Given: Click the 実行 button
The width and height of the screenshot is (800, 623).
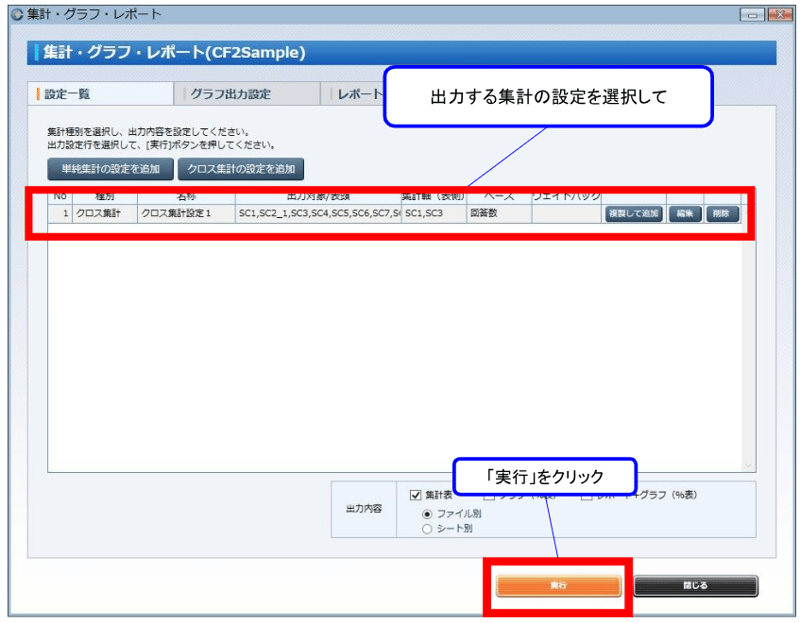Looking at the screenshot, I should [x=558, y=587].
